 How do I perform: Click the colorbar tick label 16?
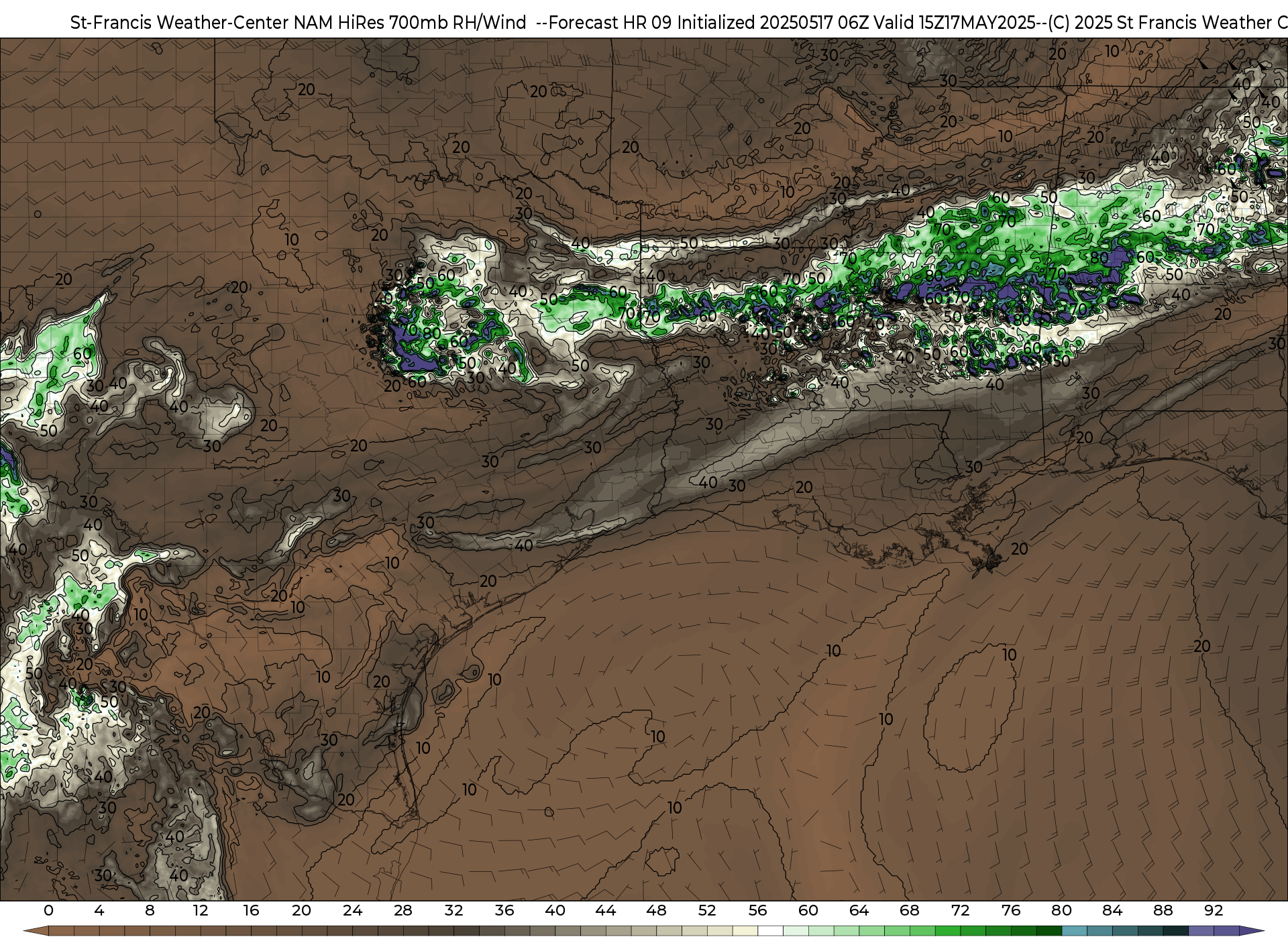pyautogui.click(x=251, y=911)
